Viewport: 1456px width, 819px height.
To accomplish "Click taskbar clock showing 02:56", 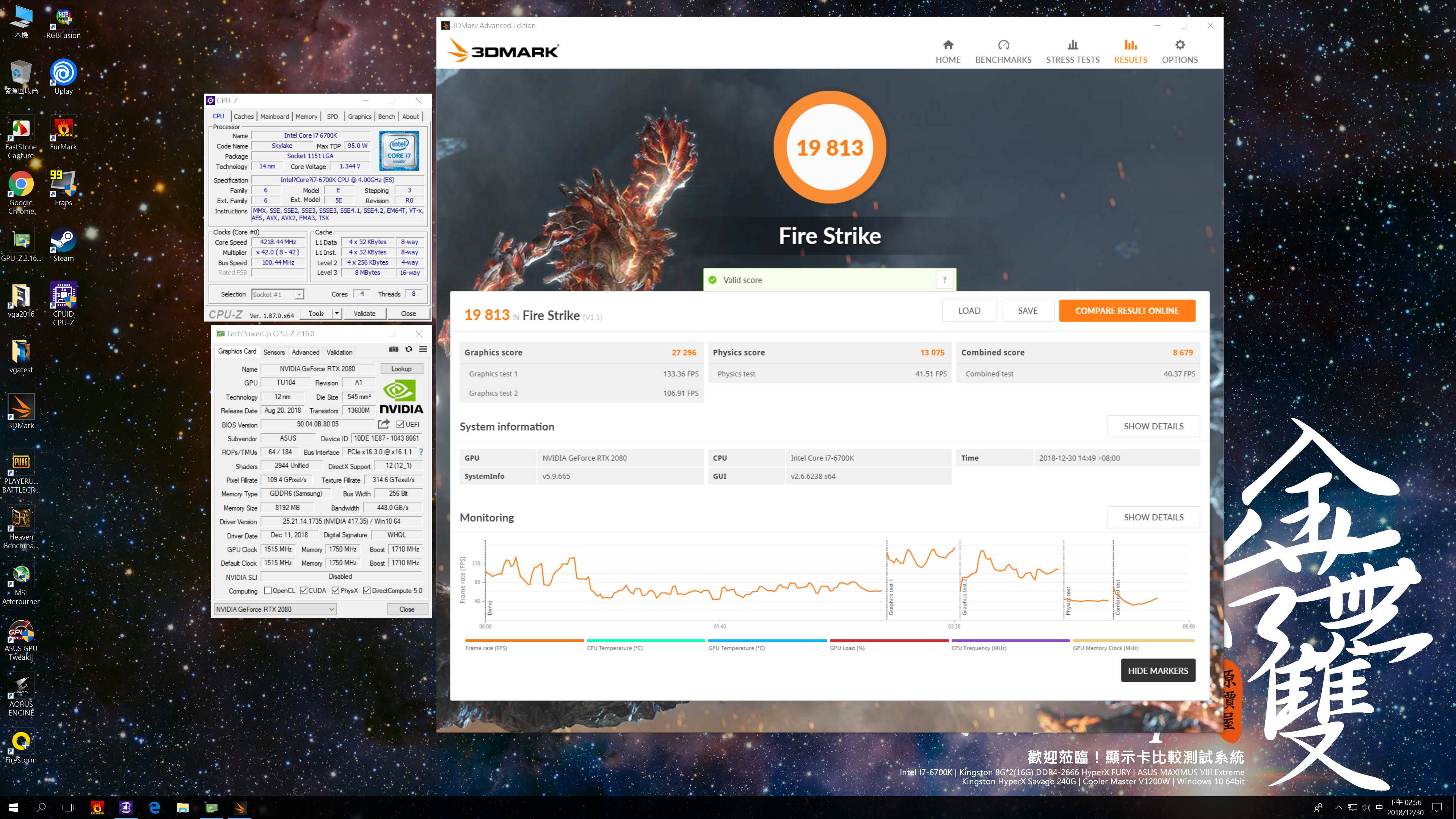I will (1405, 807).
